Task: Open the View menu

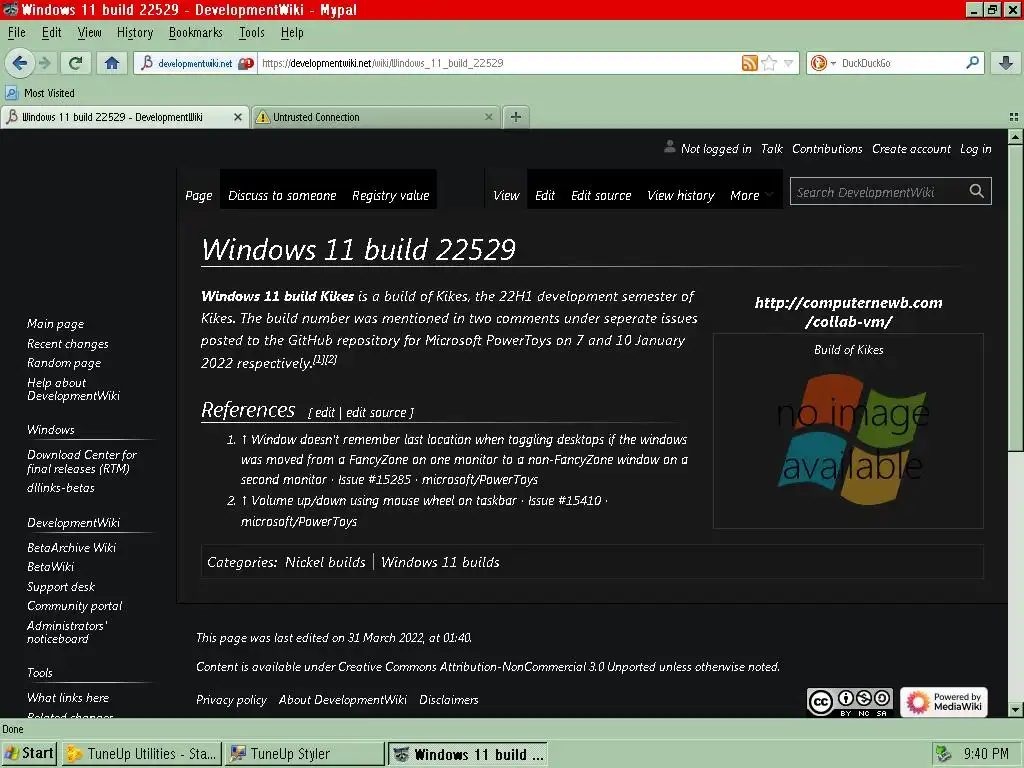Action: 89,33
